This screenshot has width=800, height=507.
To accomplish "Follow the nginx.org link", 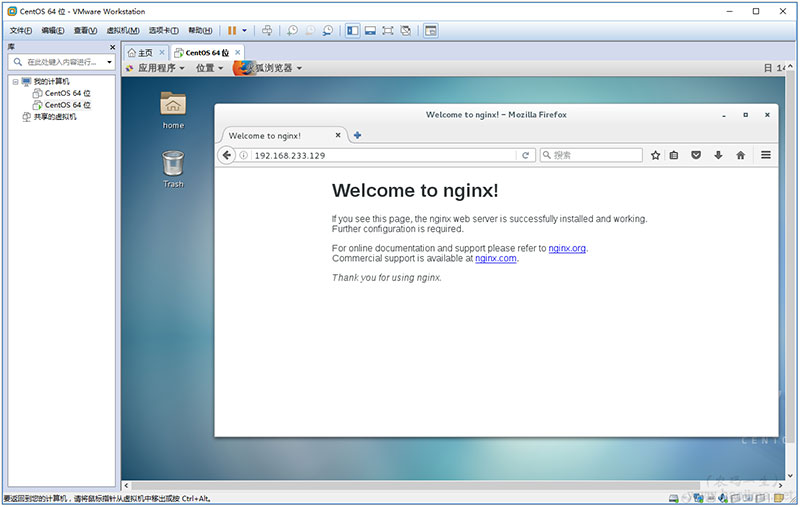I will (567, 248).
